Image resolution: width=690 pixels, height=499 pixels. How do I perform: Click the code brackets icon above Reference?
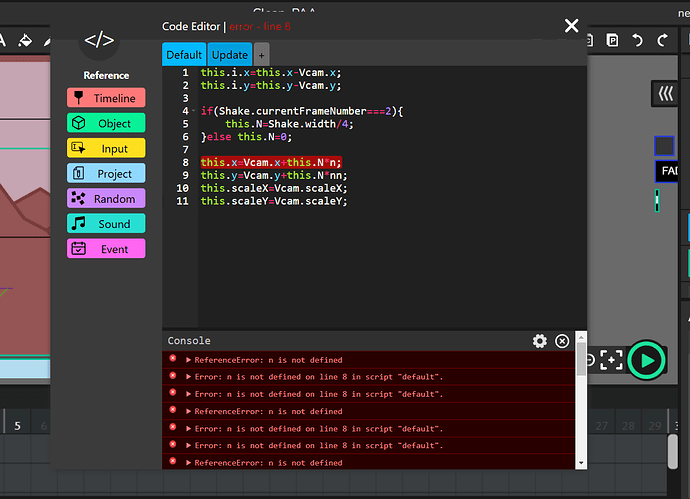[99, 40]
